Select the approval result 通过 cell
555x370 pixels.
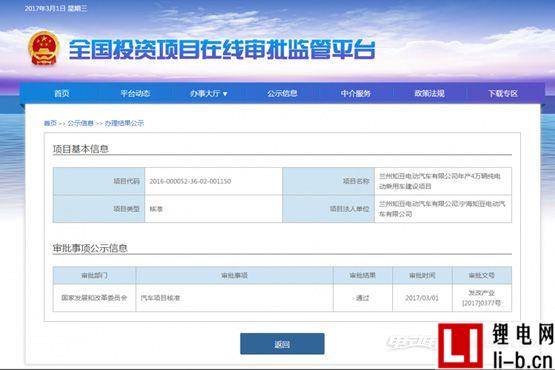pyautogui.click(x=363, y=298)
